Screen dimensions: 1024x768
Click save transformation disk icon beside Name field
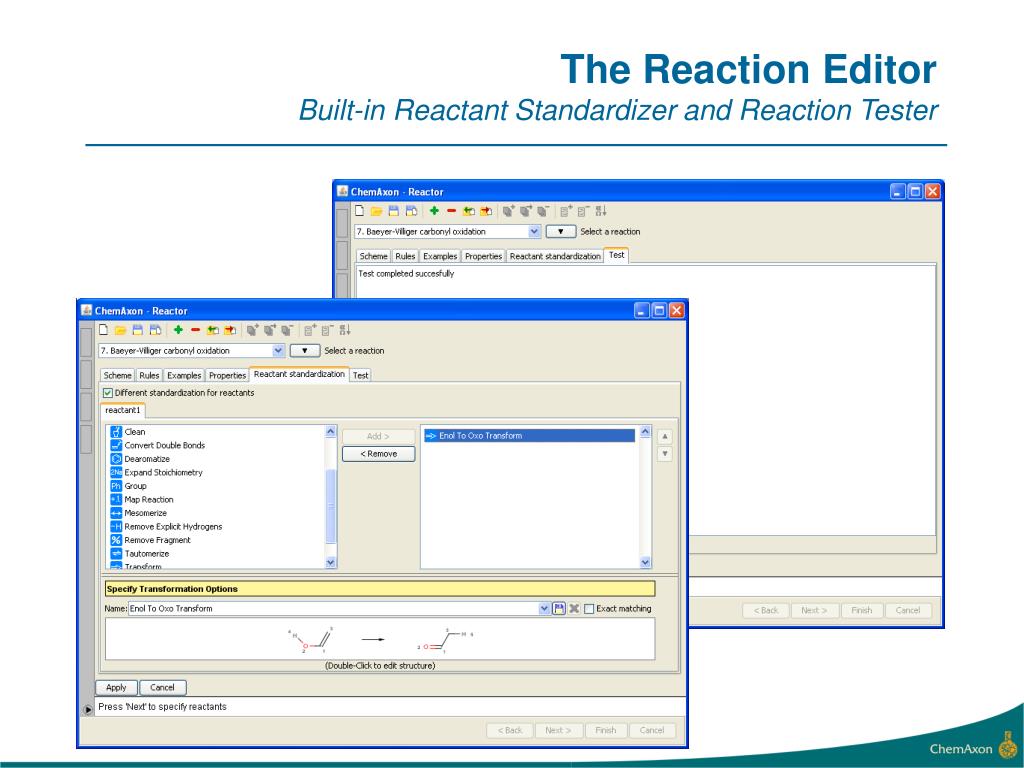559,609
